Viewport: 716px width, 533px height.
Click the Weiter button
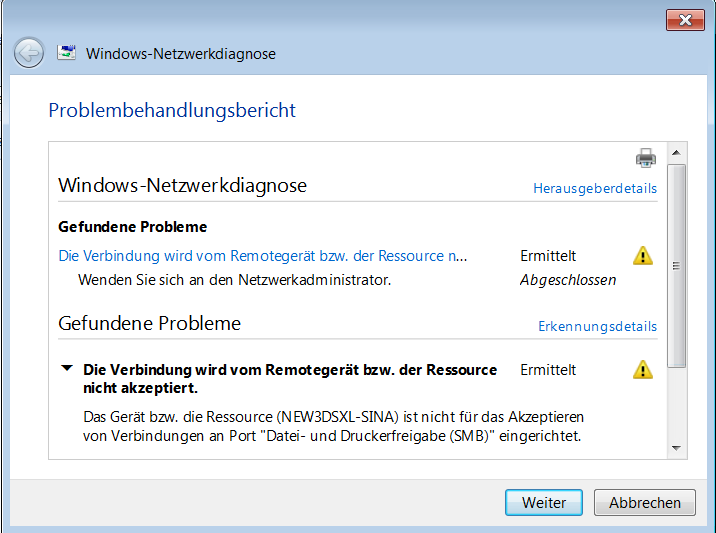(543, 502)
